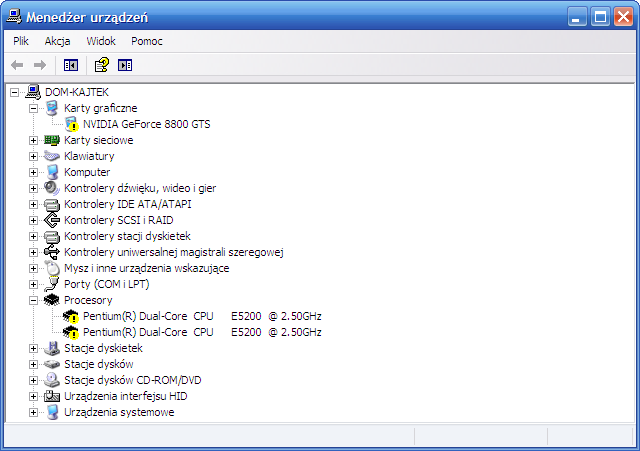The image size is (640, 451).
Task: Select the Procesory label
Action: pyautogui.click(x=88, y=300)
